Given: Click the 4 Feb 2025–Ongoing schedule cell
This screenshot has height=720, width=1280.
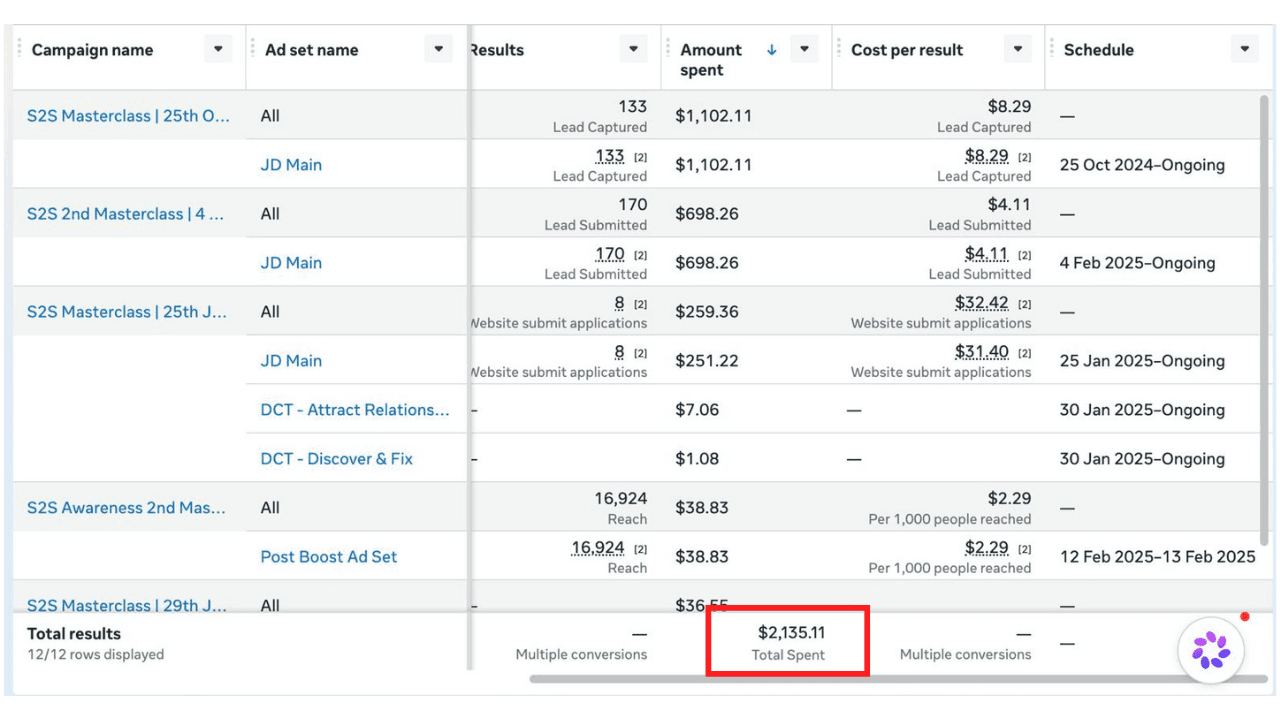Looking at the screenshot, I should click(x=1138, y=263).
